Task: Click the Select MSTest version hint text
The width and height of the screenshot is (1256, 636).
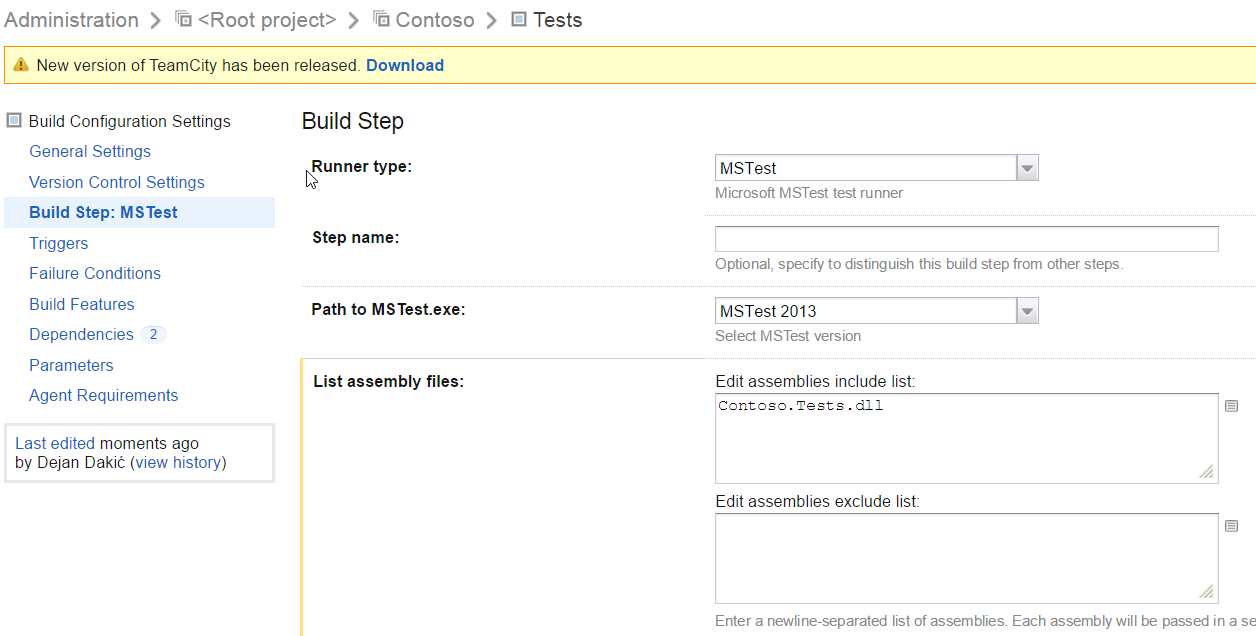Action: pyautogui.click(x=788, y=336)
